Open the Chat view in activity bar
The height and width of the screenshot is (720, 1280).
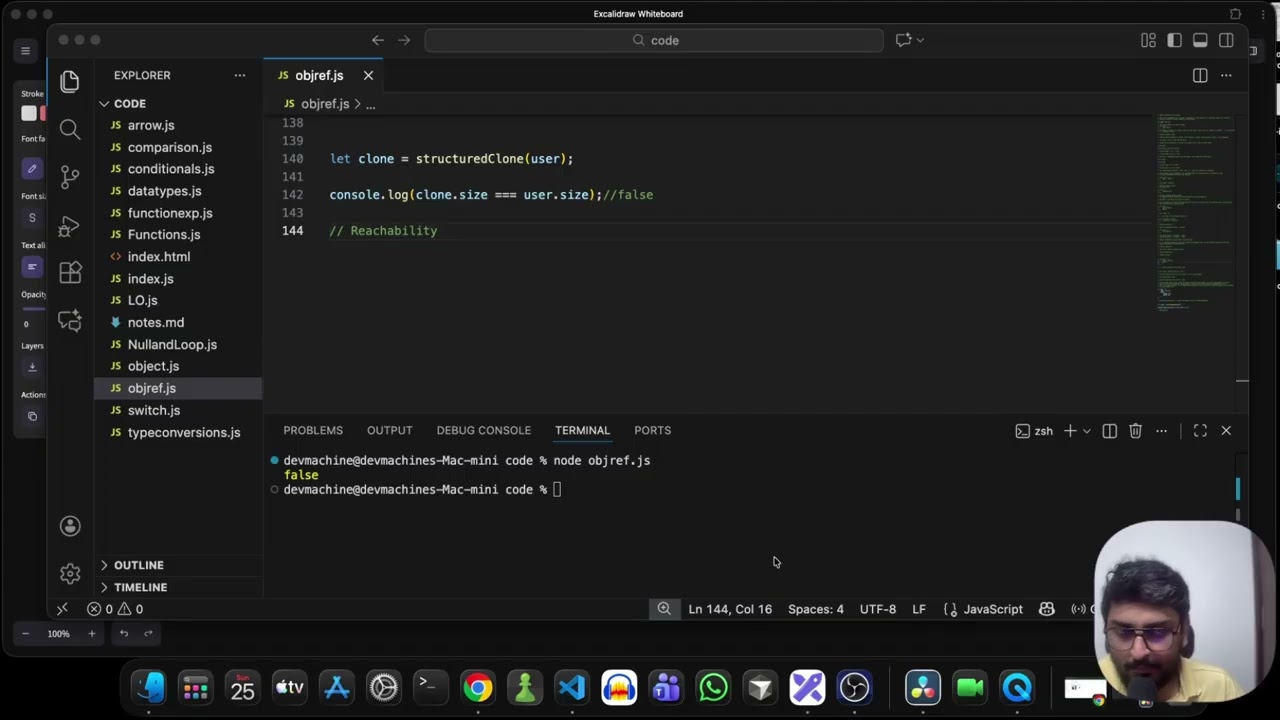coord(69,320)
